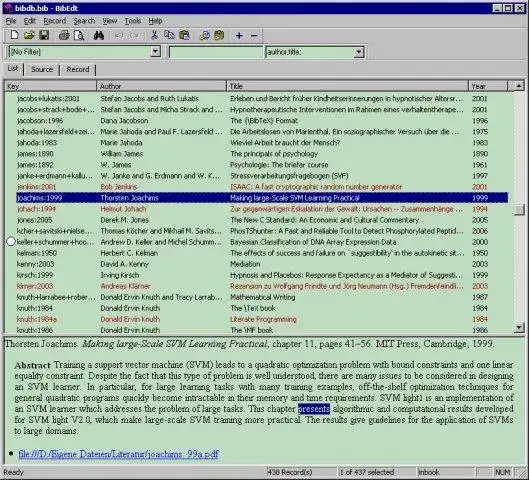Switch to the Record tab
This screenshot has width=529, height=480.
(x=78, y=69)
